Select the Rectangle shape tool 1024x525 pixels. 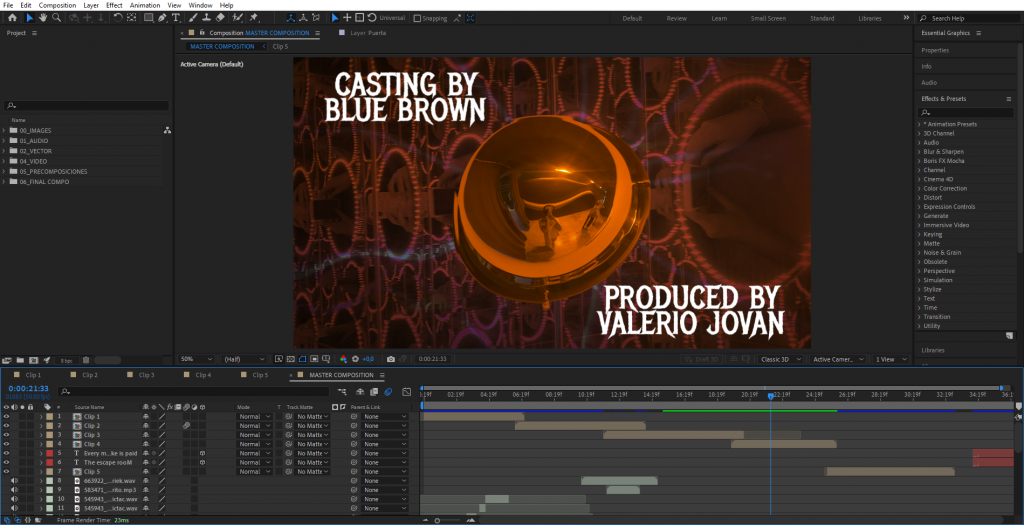148,18
